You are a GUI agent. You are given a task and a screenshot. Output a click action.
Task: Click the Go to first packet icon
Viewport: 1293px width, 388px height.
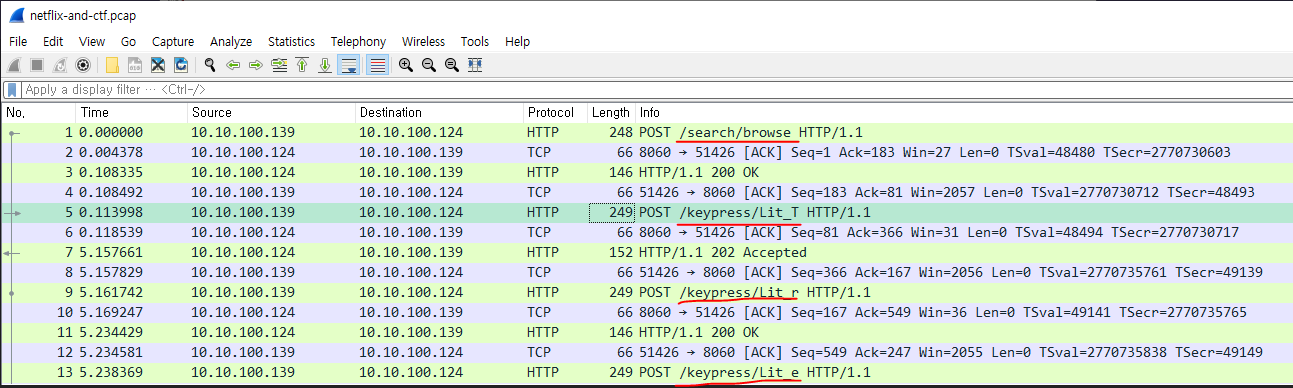click(x=302, y=65)
